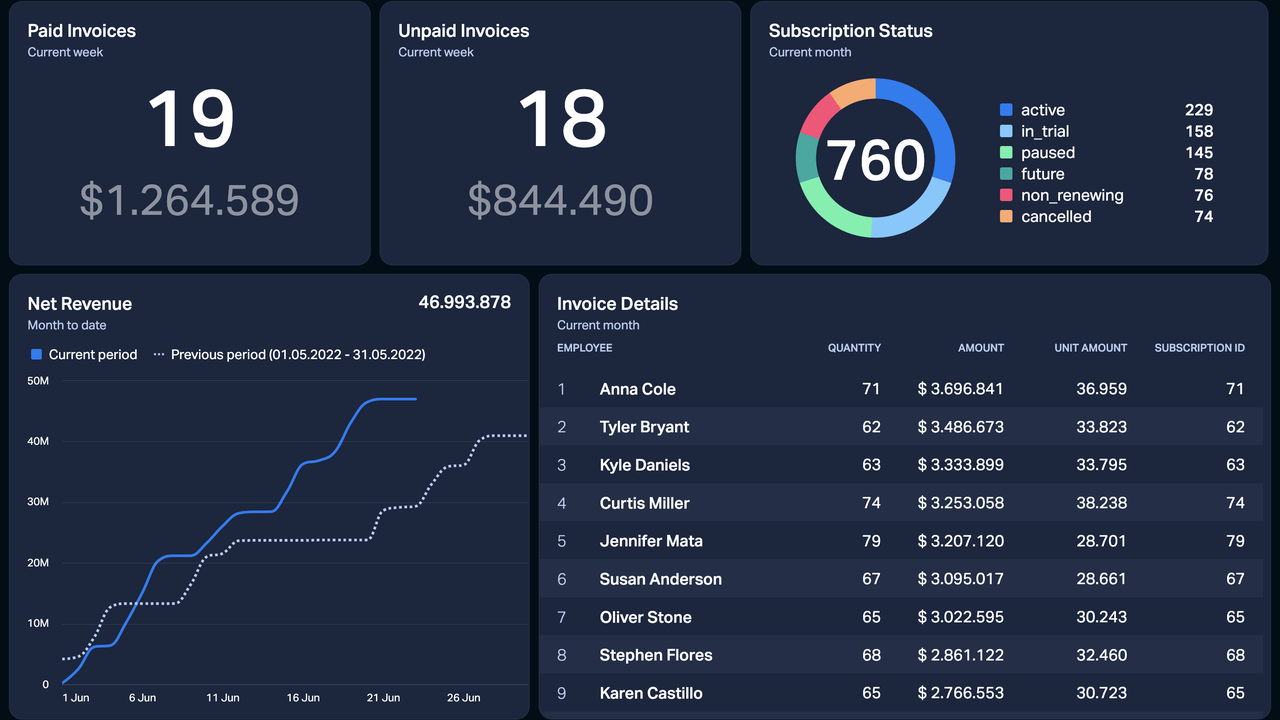
Task: Click the teal future legend swatch
Action: tap(1006, 174)
